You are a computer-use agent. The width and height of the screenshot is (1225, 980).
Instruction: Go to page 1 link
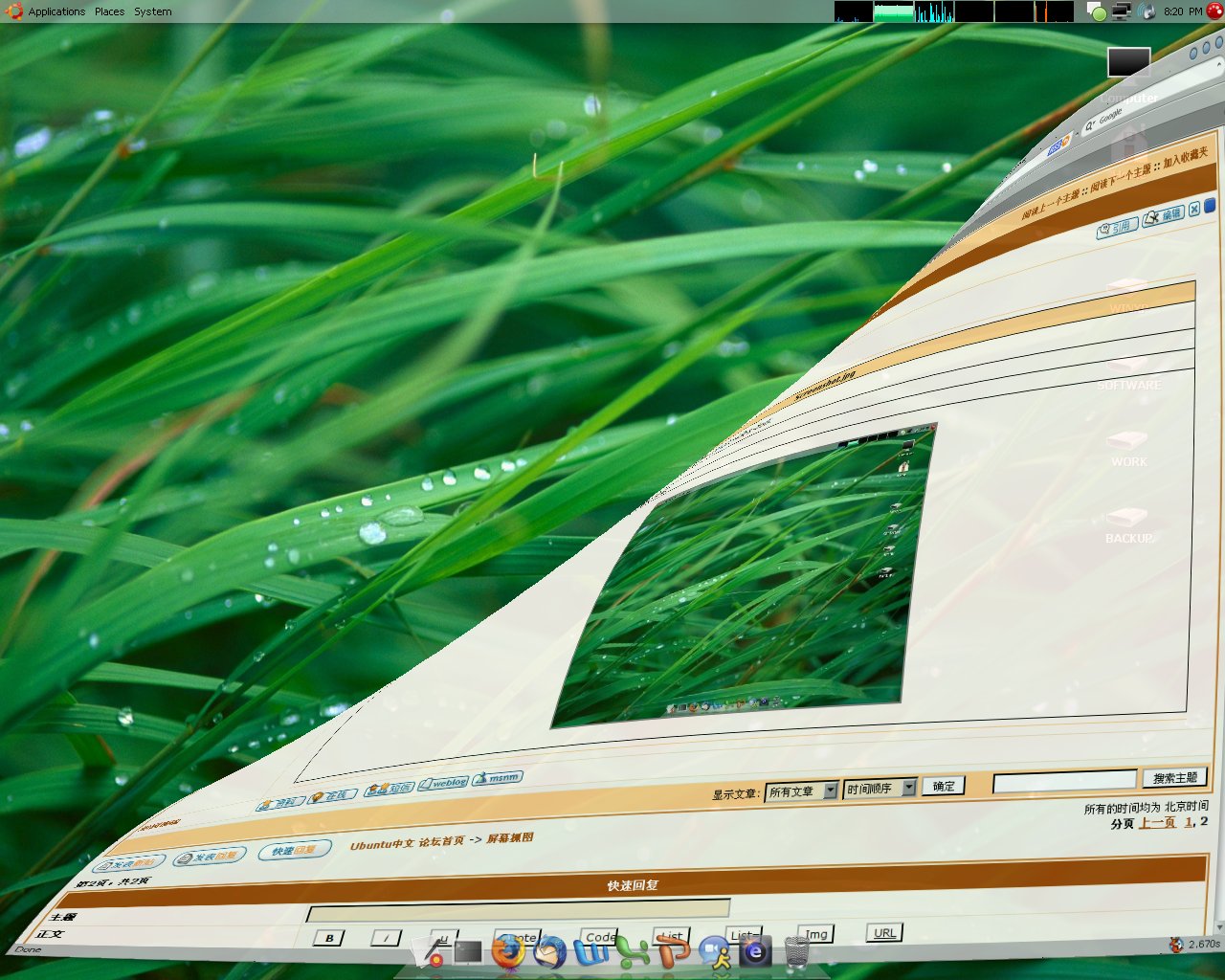pyautogui.click(x=1189, y=821)
